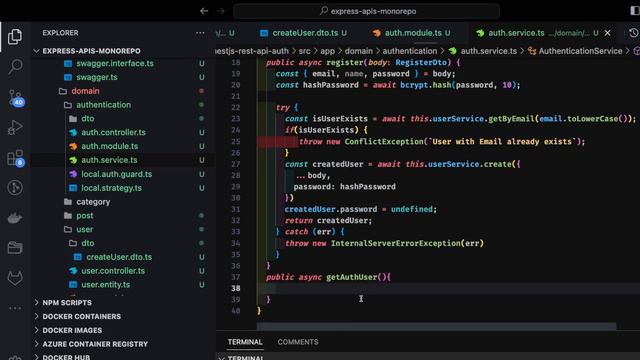
Task: Open user.controller.ts file
Action: coord(113,271)
